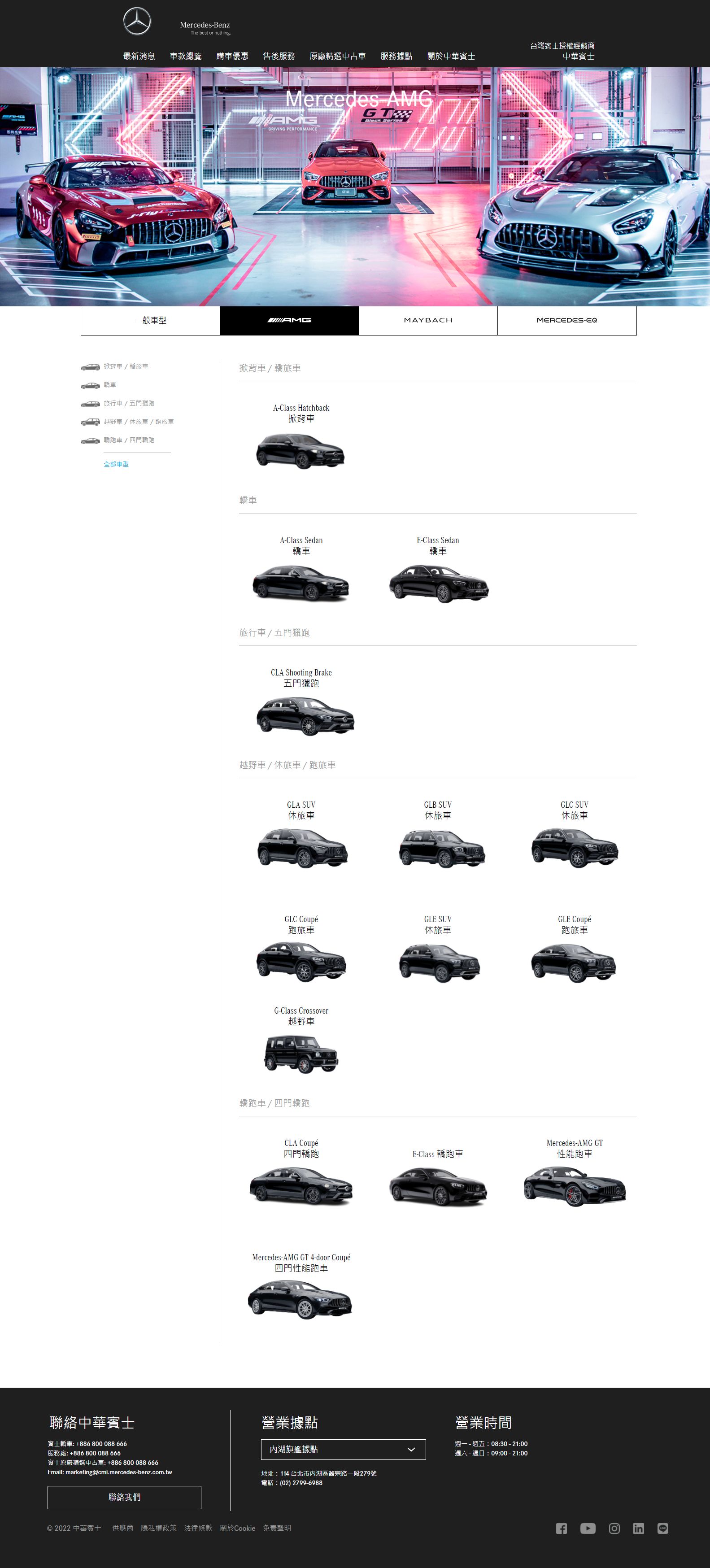
Task: Click the 聯絡我們 button
Action: [124, 1497]
